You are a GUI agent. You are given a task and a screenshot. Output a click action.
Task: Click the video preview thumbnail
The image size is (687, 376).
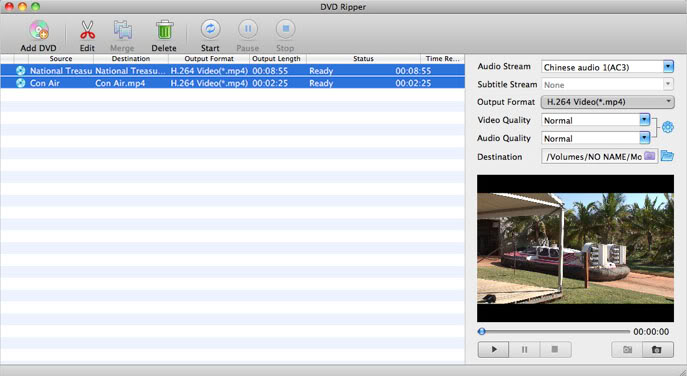click(x=575, y=248)
